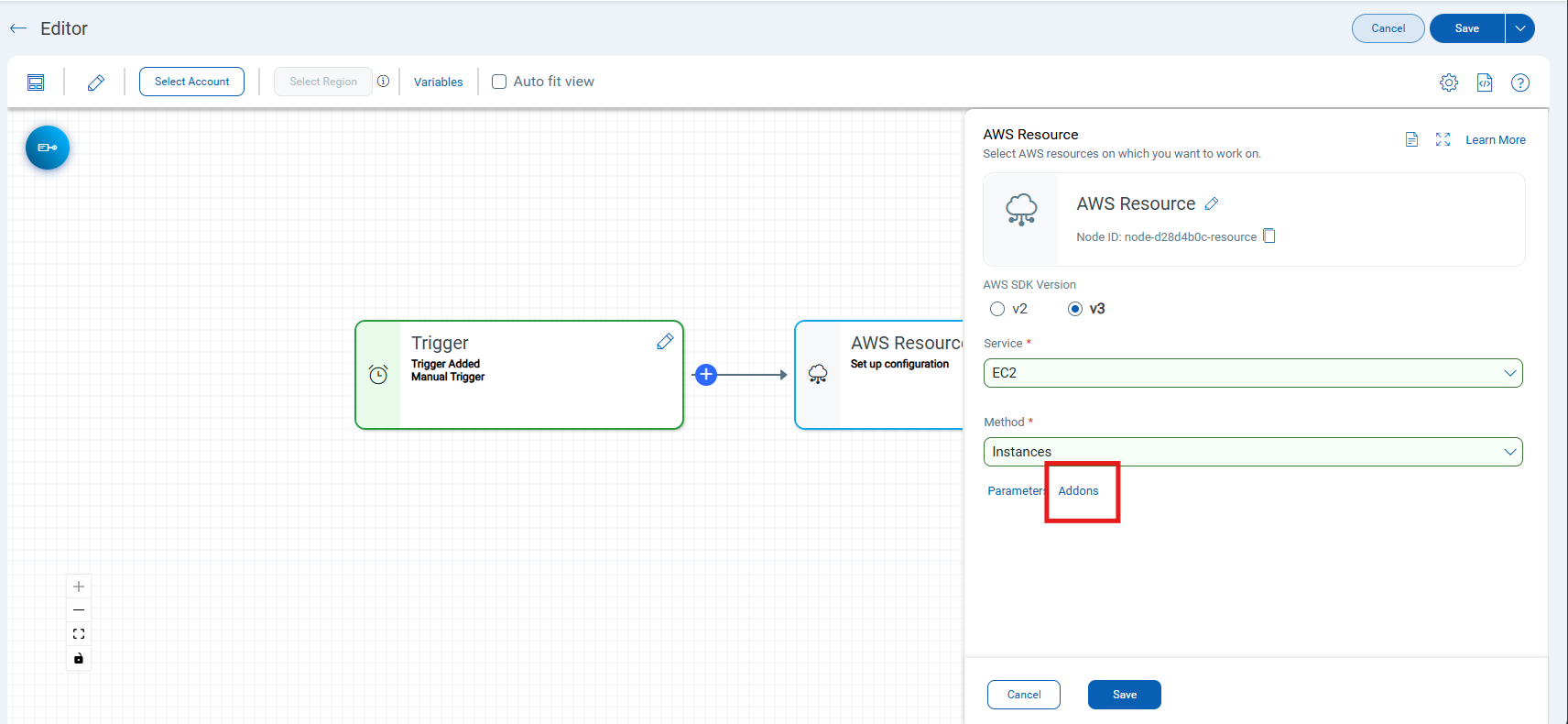The width and height of the screenshot is (1568, 724).
Task: Switch to the Parameters tab
Action: 1017,491
